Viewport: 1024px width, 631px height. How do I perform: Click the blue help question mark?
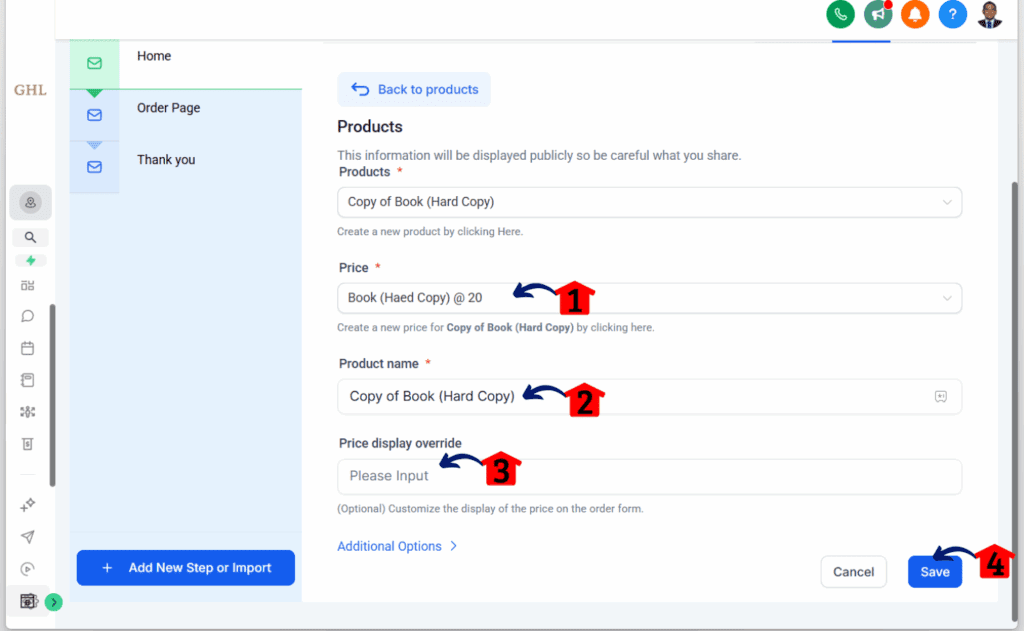pos(952,14)
